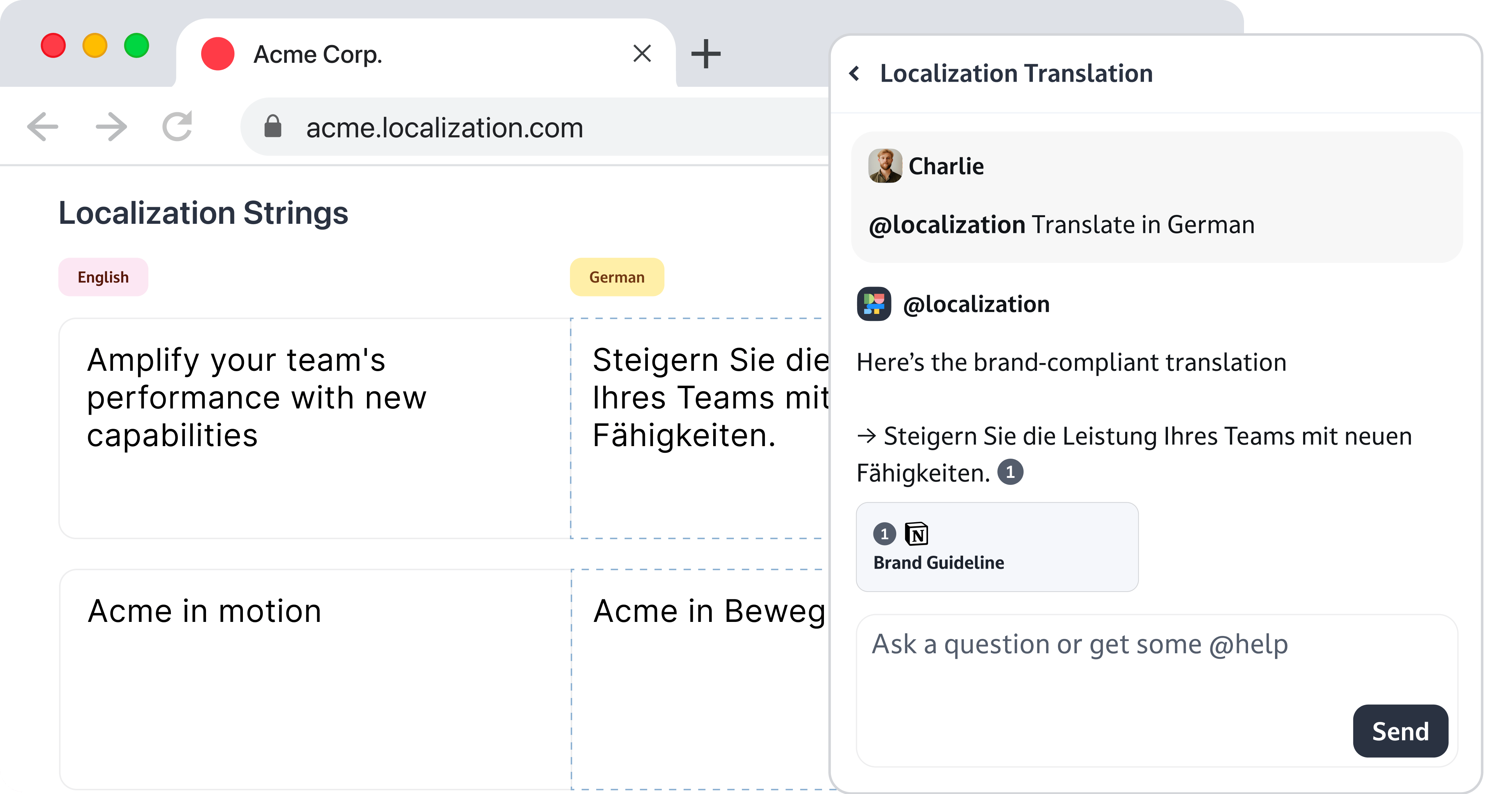Go back using the browser back arrow
1512x794 pixels.
43,126
